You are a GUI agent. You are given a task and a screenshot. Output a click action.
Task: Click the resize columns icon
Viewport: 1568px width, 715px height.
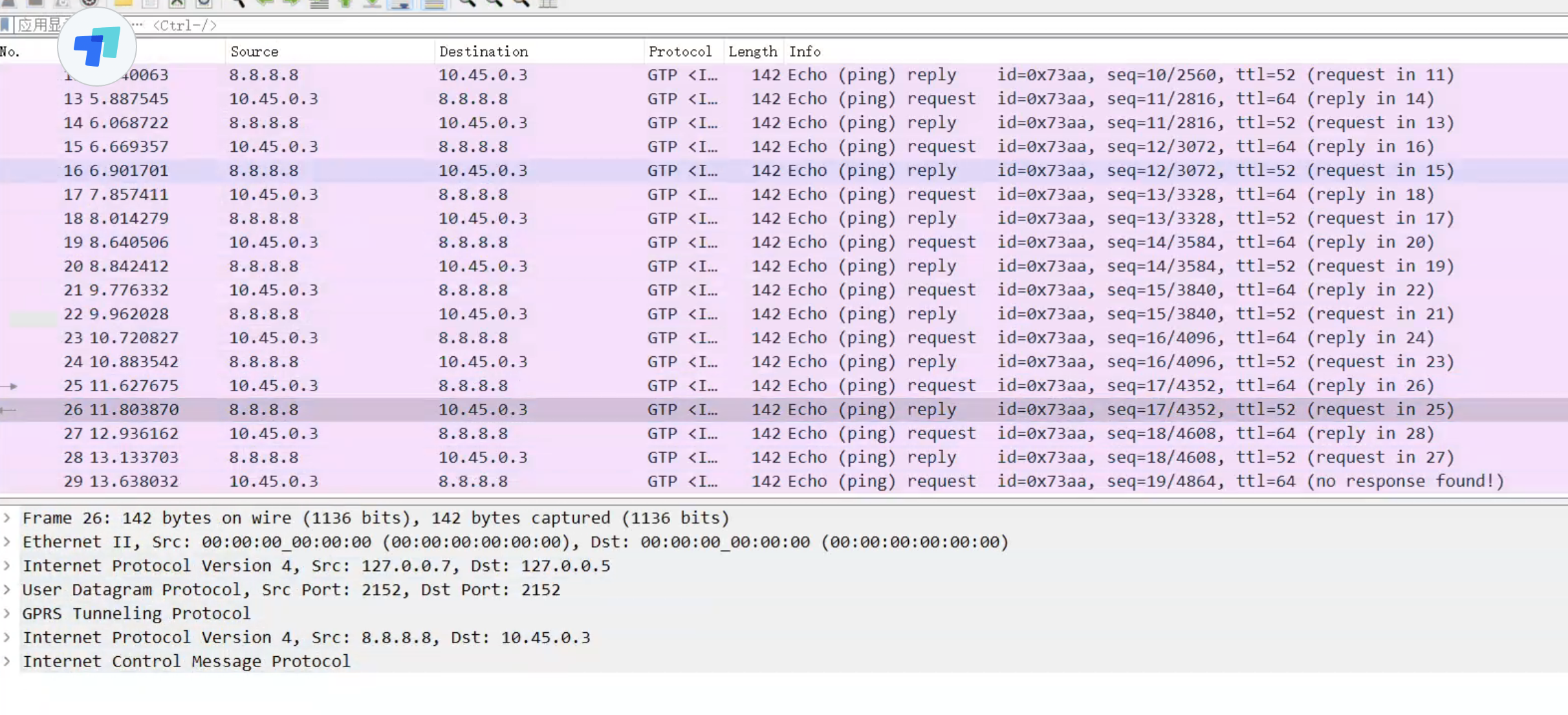tap(548, 3)
